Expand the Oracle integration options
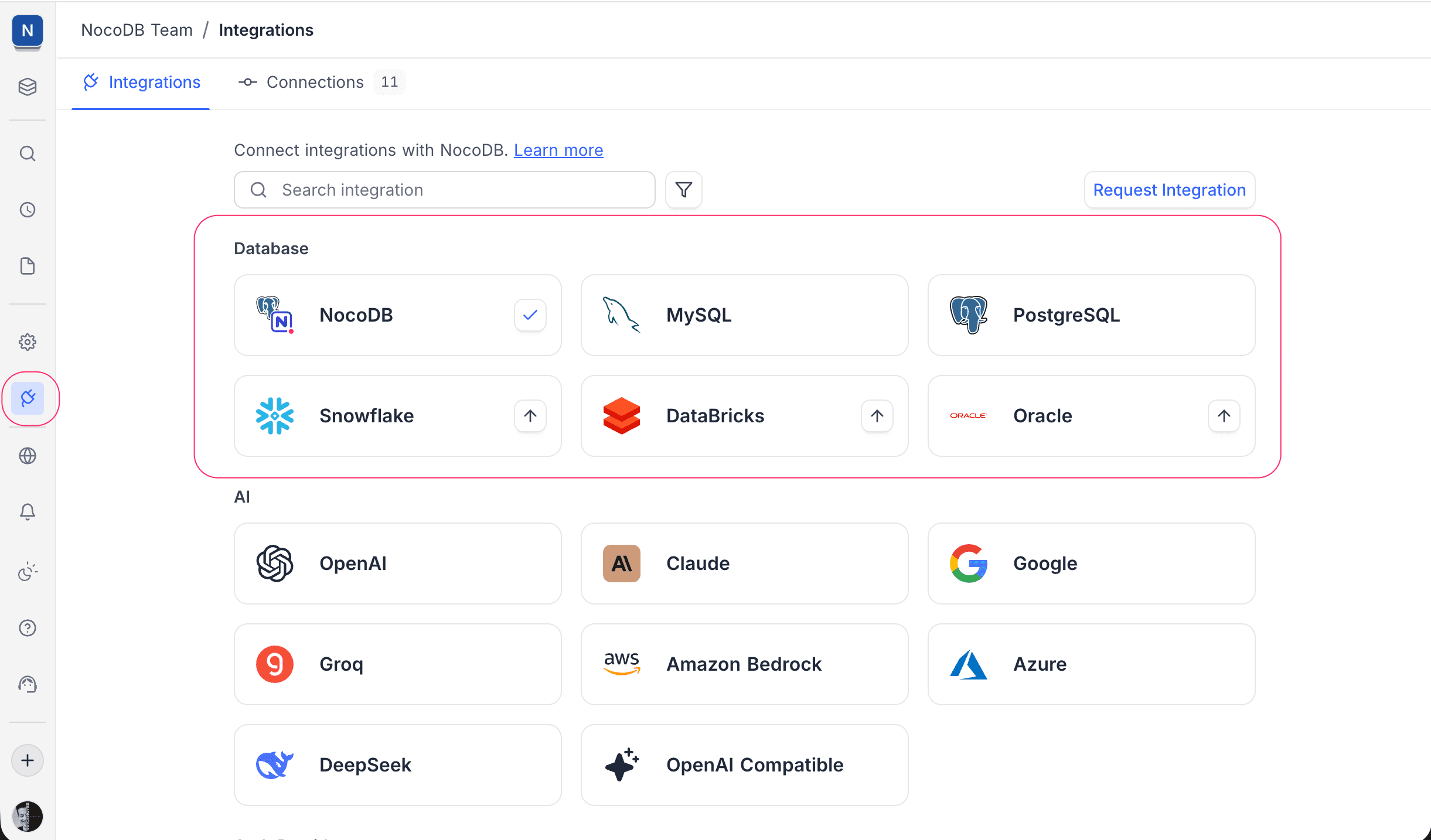The image size is (1431, 840). point(1223,416)
